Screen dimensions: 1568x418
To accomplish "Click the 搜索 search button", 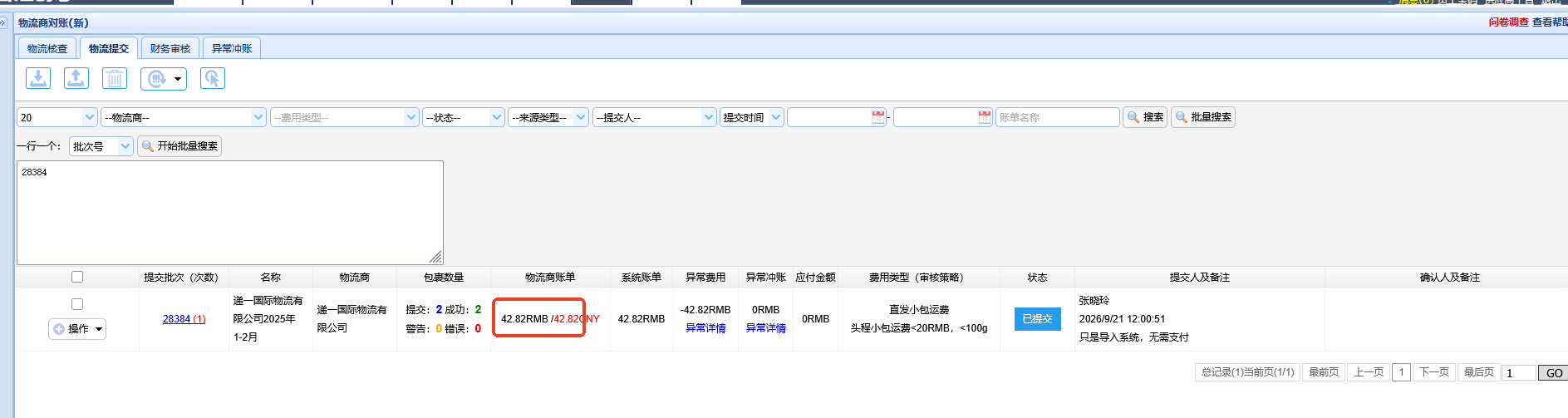I will point(1145,117).
